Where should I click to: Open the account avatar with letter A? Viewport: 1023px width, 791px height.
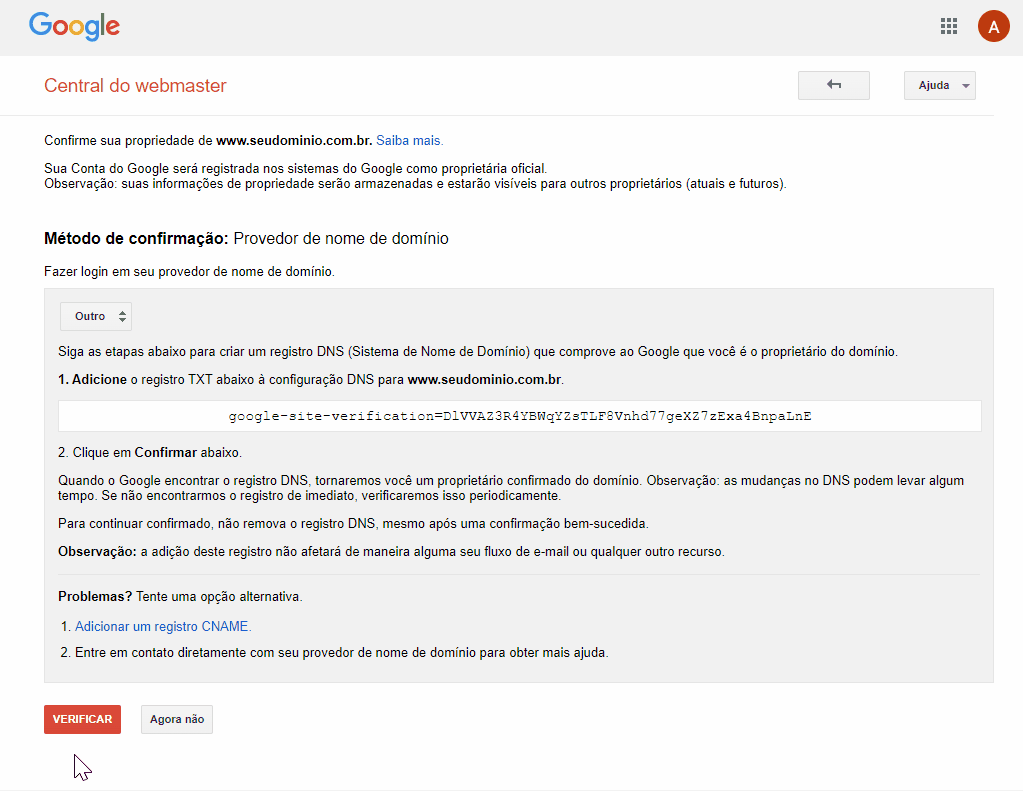(993, 26)
